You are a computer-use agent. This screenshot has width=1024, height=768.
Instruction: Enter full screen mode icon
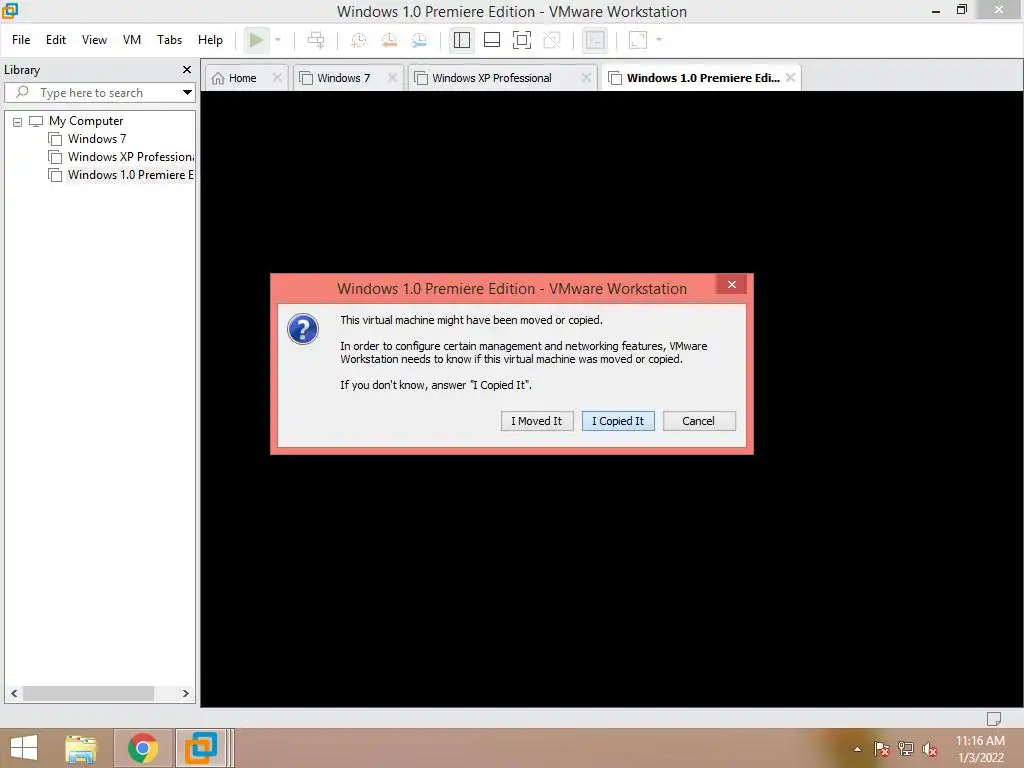click(522, 40)
